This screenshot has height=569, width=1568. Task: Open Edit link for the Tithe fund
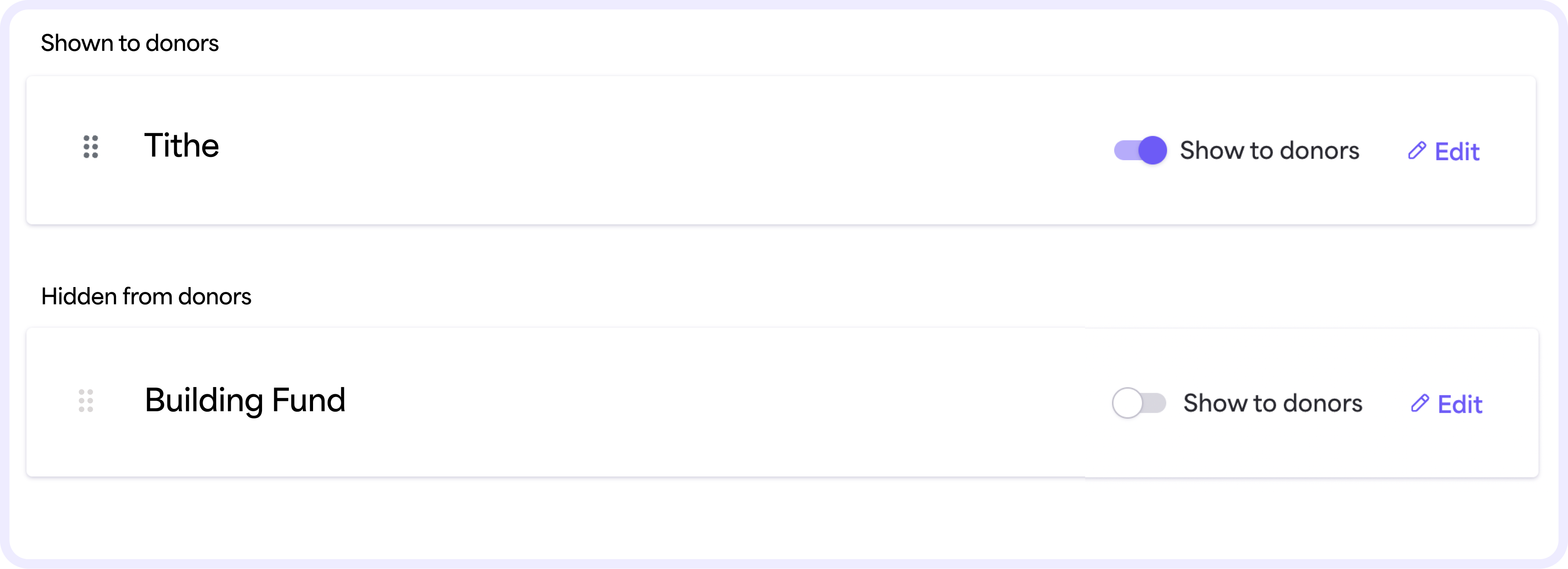click(x=1457, y=151)
